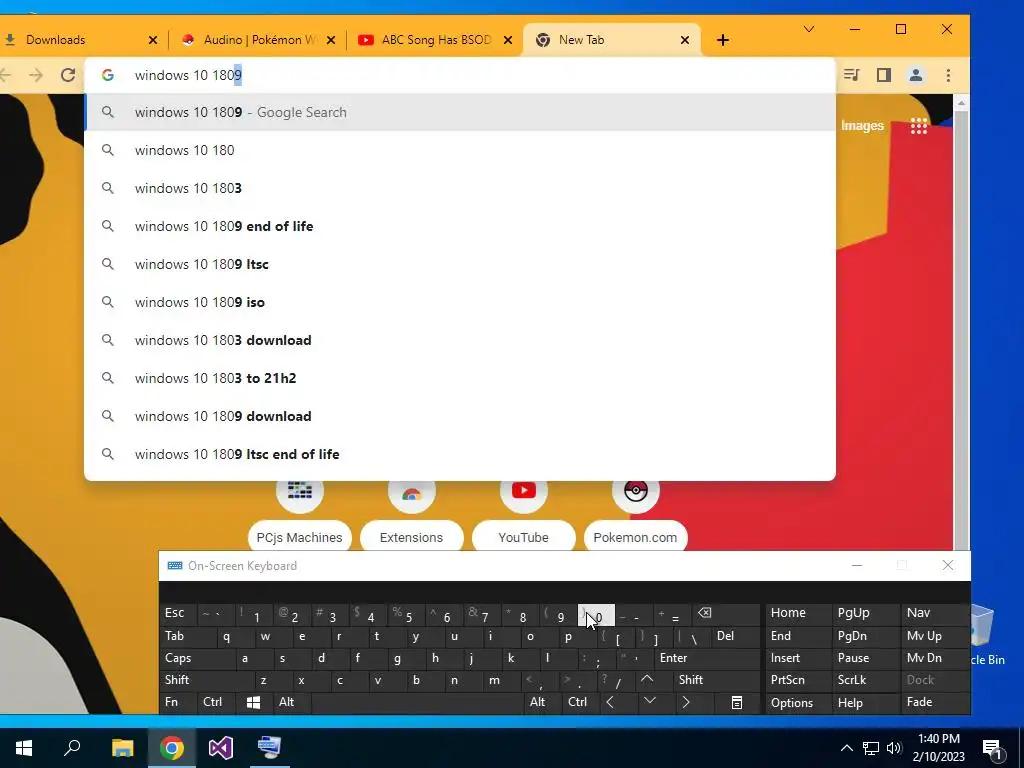Choose 'windows 10 1809 ltsc end of life' suggestion

(x=460, y=454)
